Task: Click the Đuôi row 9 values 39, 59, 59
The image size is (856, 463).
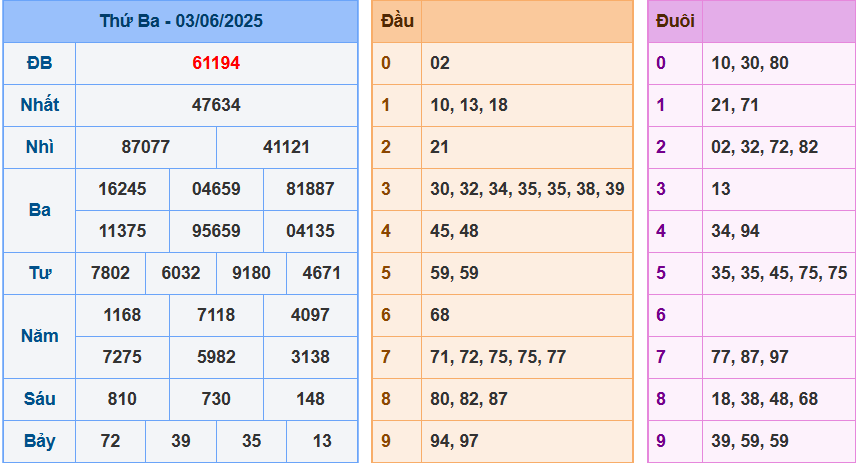Action: coord(750,441)
